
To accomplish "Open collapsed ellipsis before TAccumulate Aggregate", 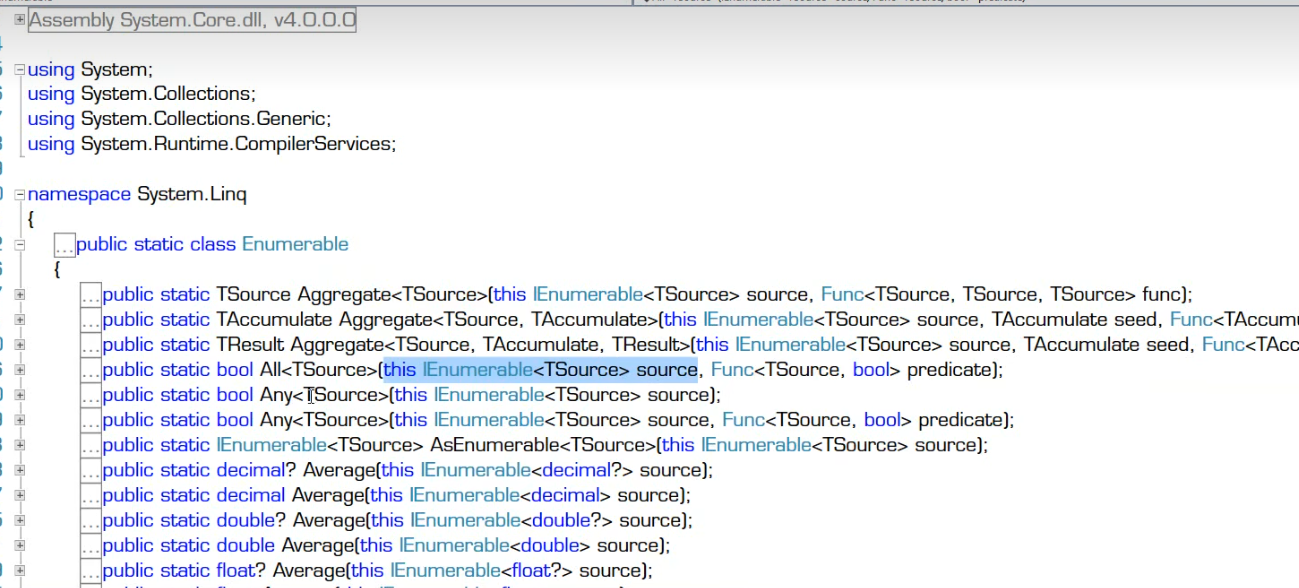I will (x=91, y=320).
